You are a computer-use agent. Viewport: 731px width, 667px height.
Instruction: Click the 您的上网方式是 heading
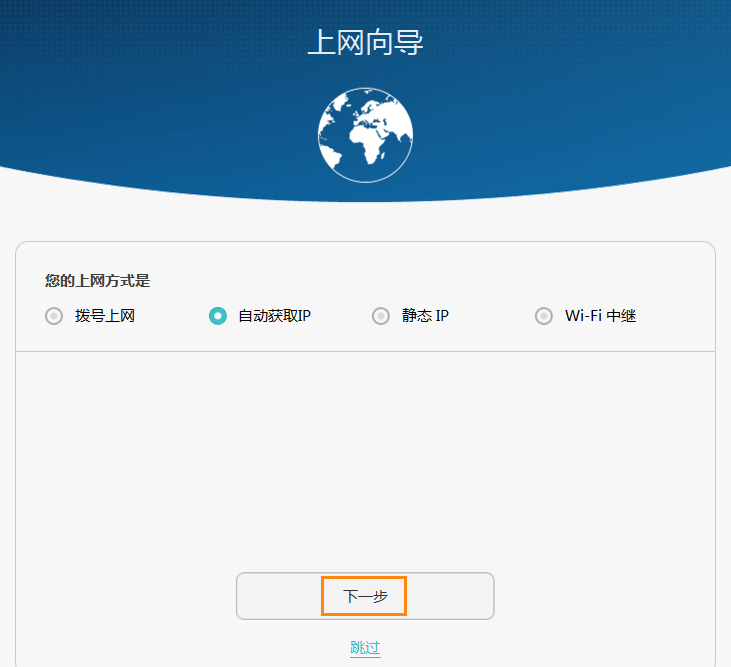[x=97, y=281]
